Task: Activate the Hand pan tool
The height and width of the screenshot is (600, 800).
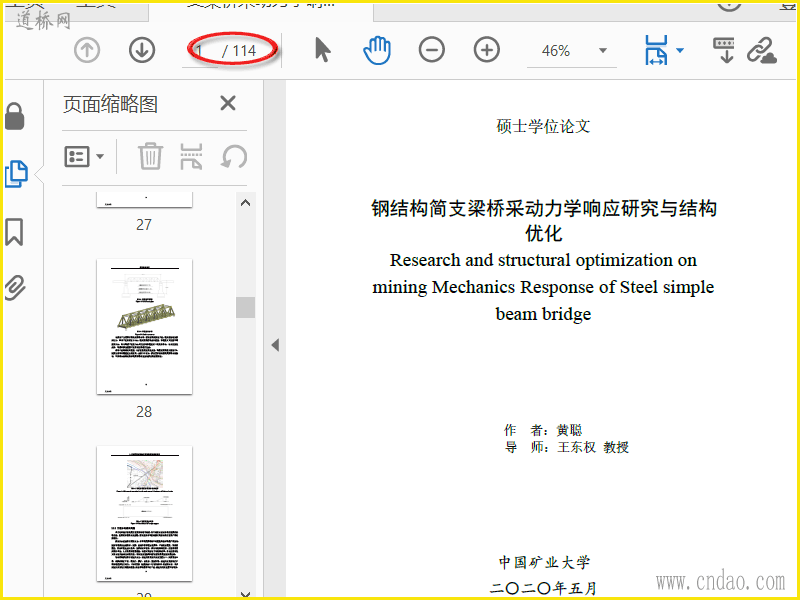Action: [x=377, y=50]
